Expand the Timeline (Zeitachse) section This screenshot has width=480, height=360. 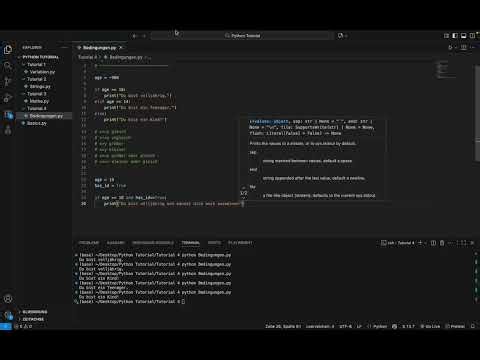(x=33, y=319)
